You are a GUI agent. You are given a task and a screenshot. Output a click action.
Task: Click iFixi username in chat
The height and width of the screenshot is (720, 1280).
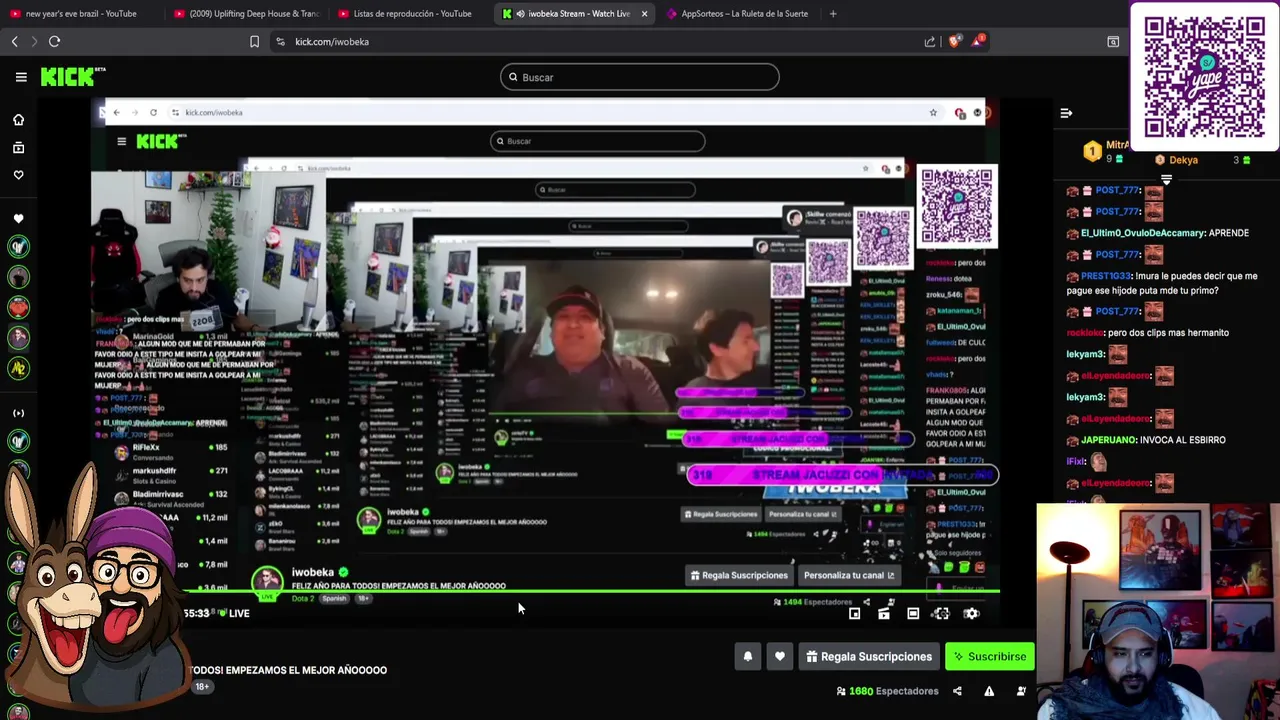[x=1076, y=462]
